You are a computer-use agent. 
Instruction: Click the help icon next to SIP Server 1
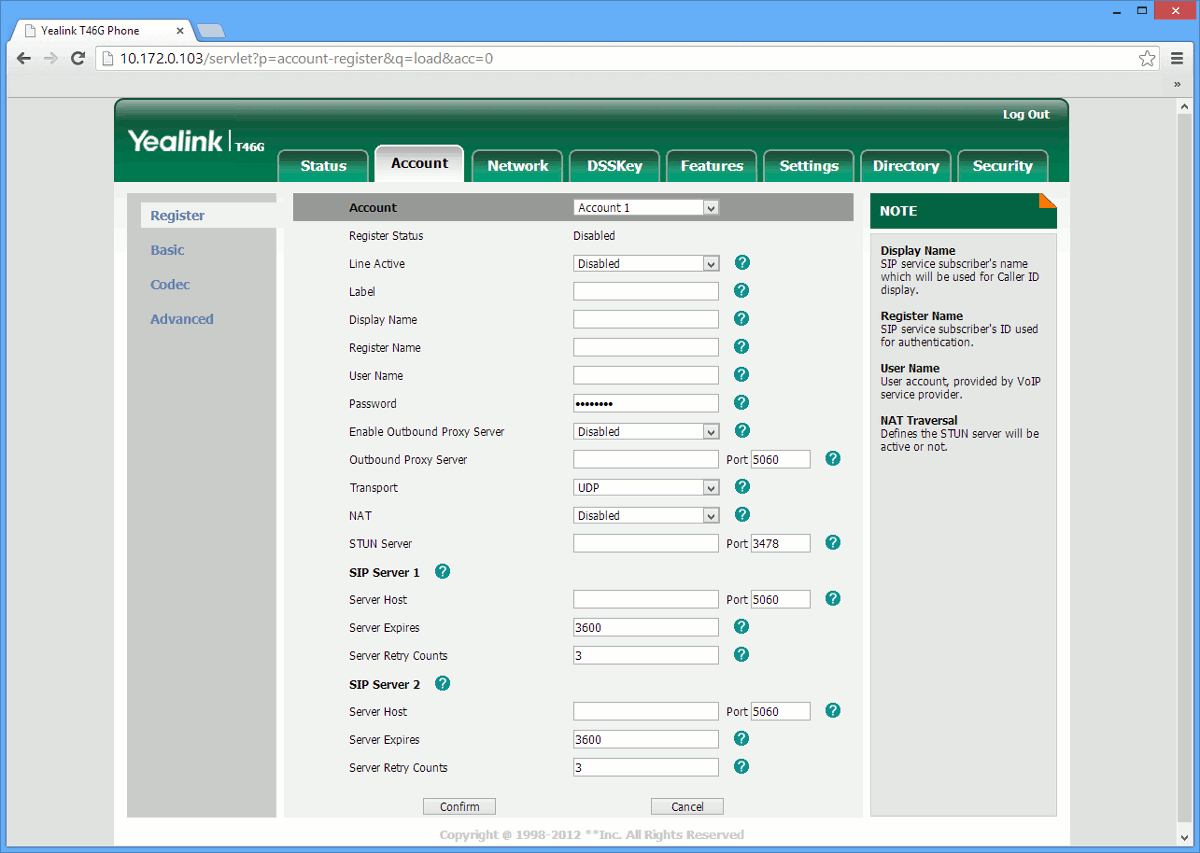443,572
